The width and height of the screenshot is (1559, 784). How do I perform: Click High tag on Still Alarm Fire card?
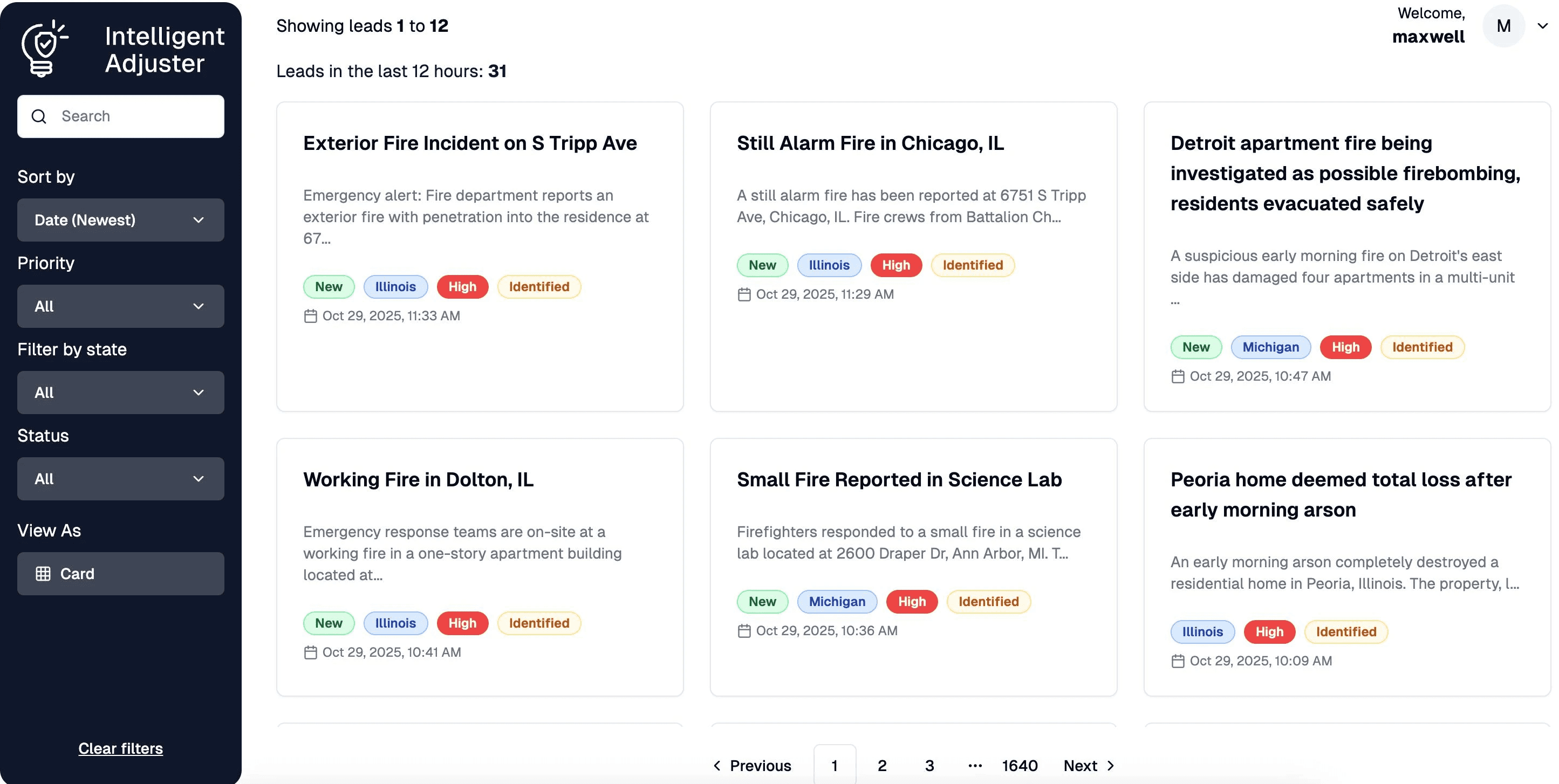897,266
